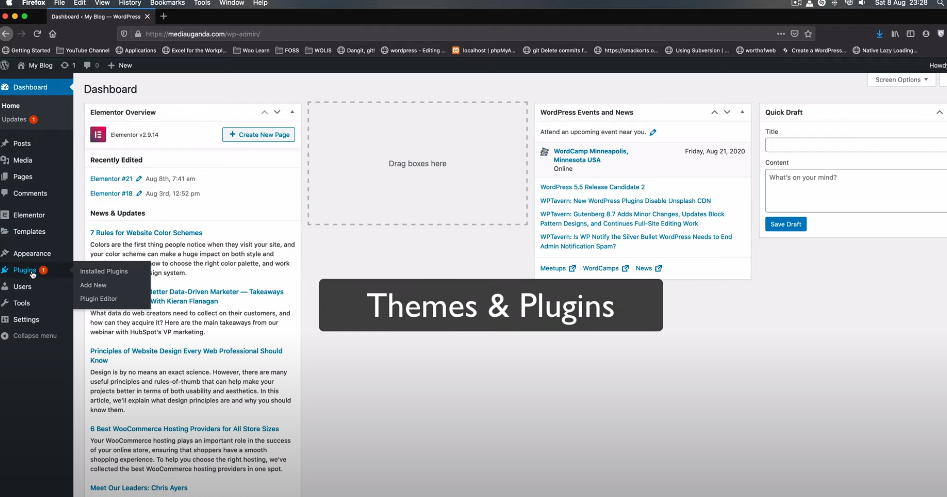The image size is (947, 497).
Task: Open Firefox History menu
Action: click(x=129, y=3)
